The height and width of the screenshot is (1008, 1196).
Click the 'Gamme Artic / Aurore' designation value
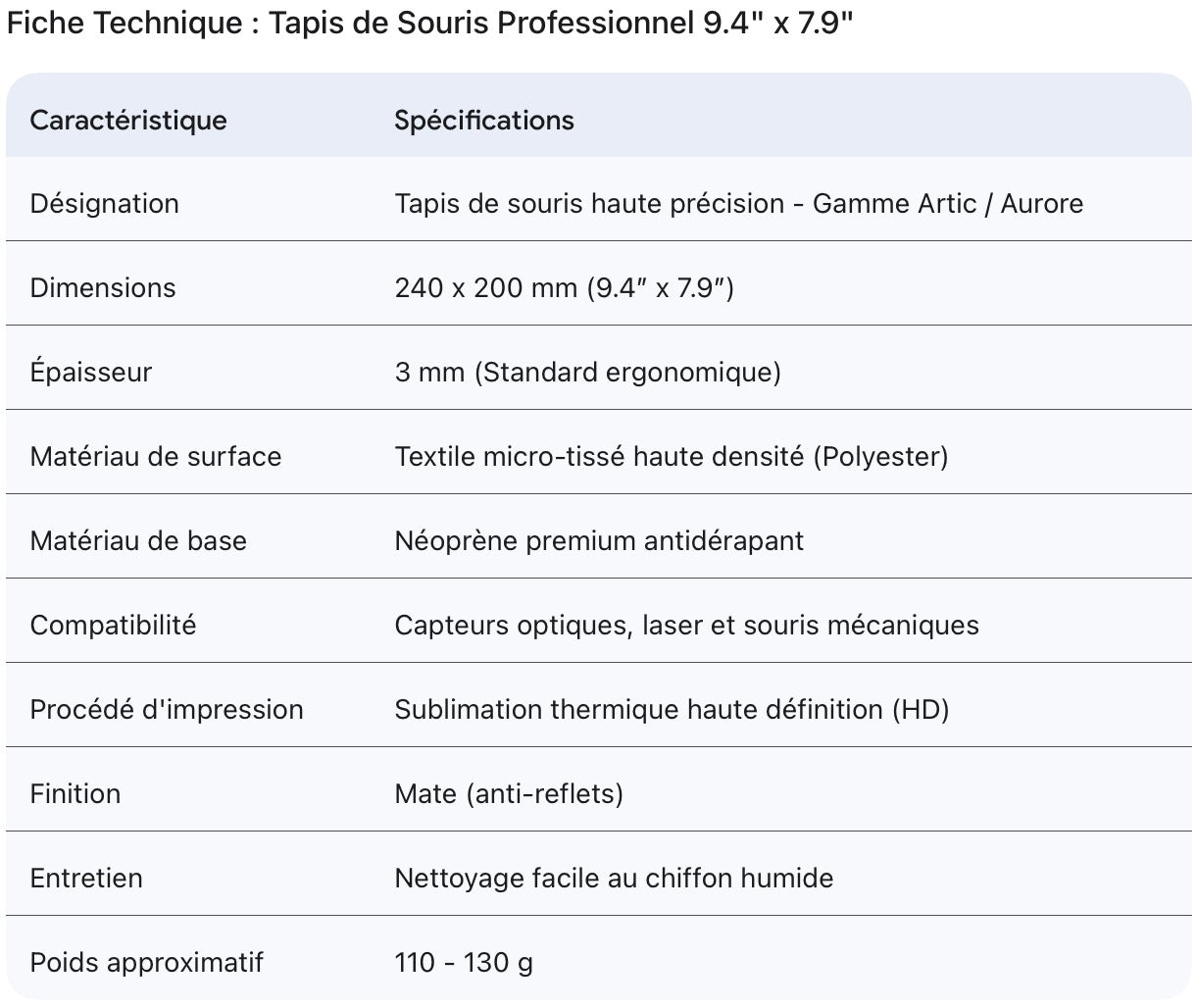(x=947, y=204)
